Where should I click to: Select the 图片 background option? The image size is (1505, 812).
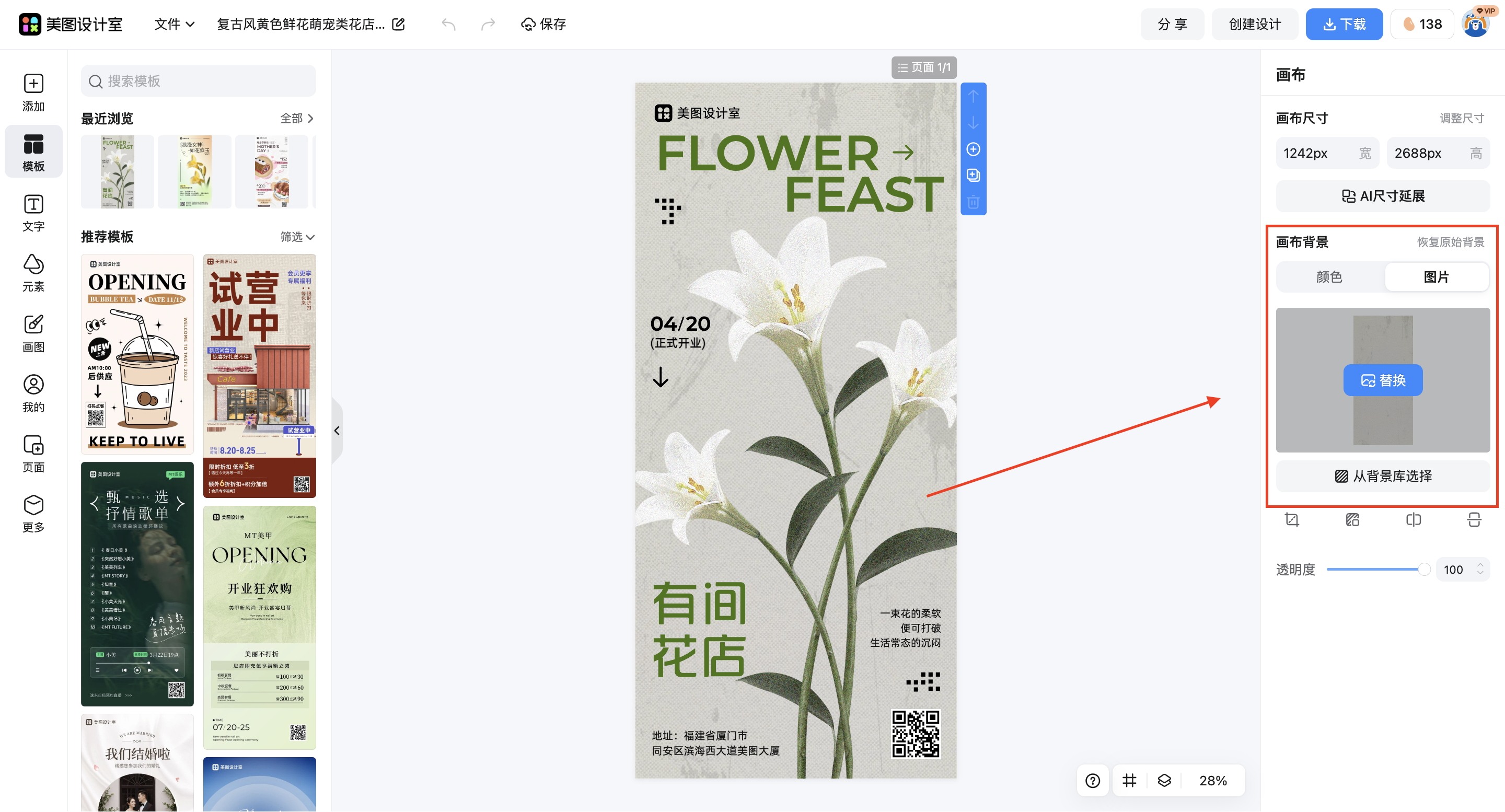(1435, 277)
